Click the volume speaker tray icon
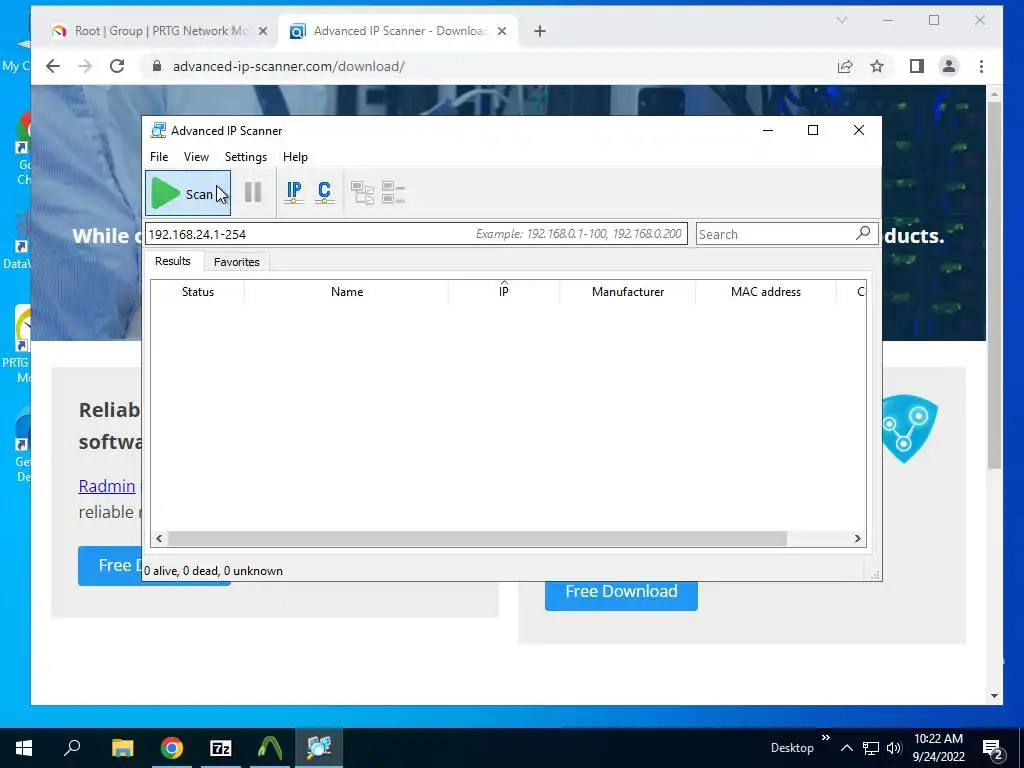This screenshot has width=1024, height=768. tap(894, 748)
